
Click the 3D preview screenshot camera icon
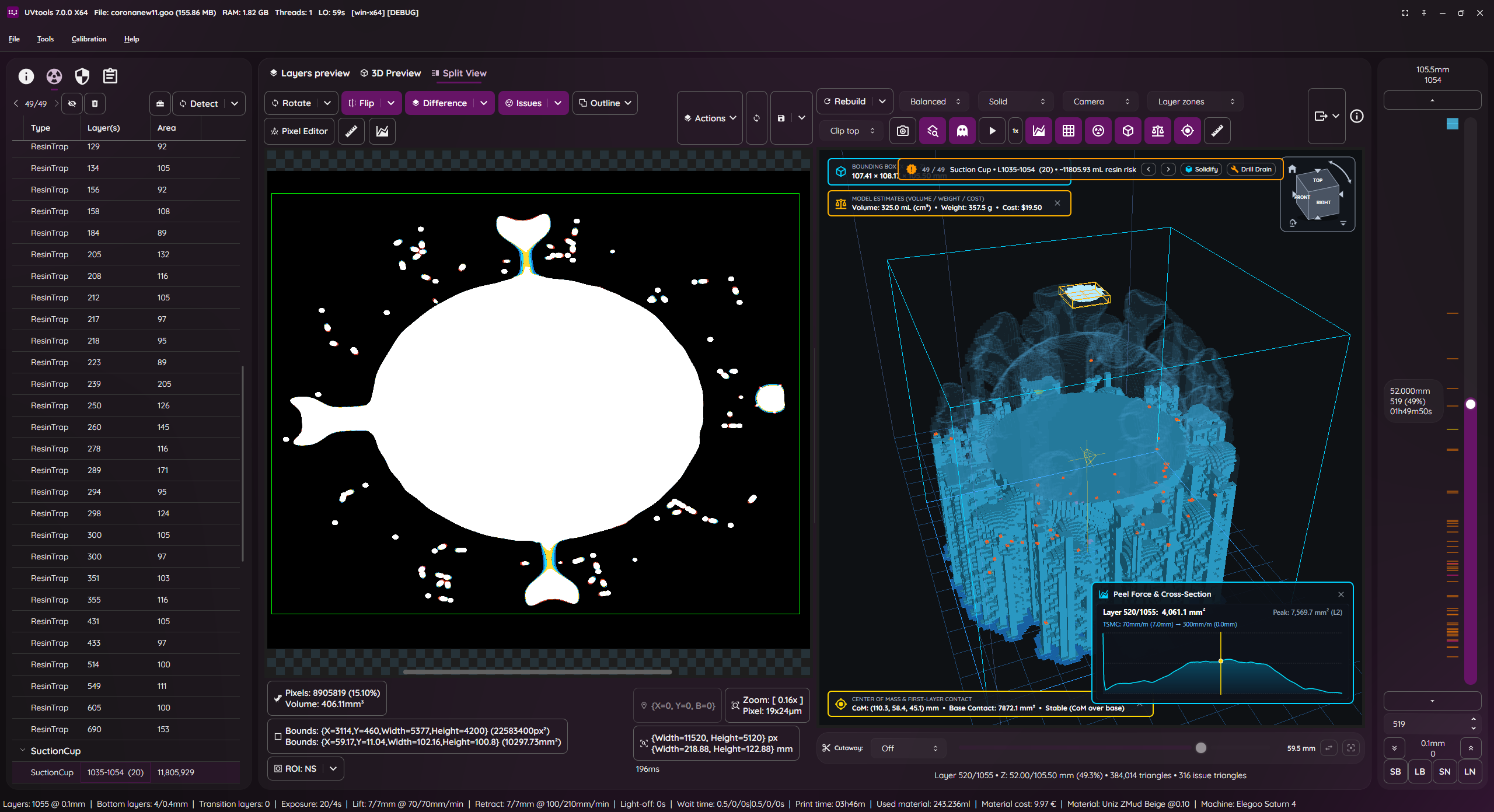pos(902,131)
